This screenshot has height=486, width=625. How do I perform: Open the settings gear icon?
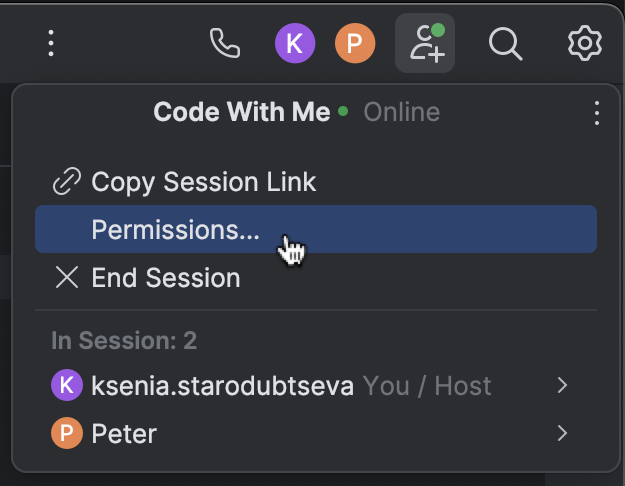pos(585,43)
